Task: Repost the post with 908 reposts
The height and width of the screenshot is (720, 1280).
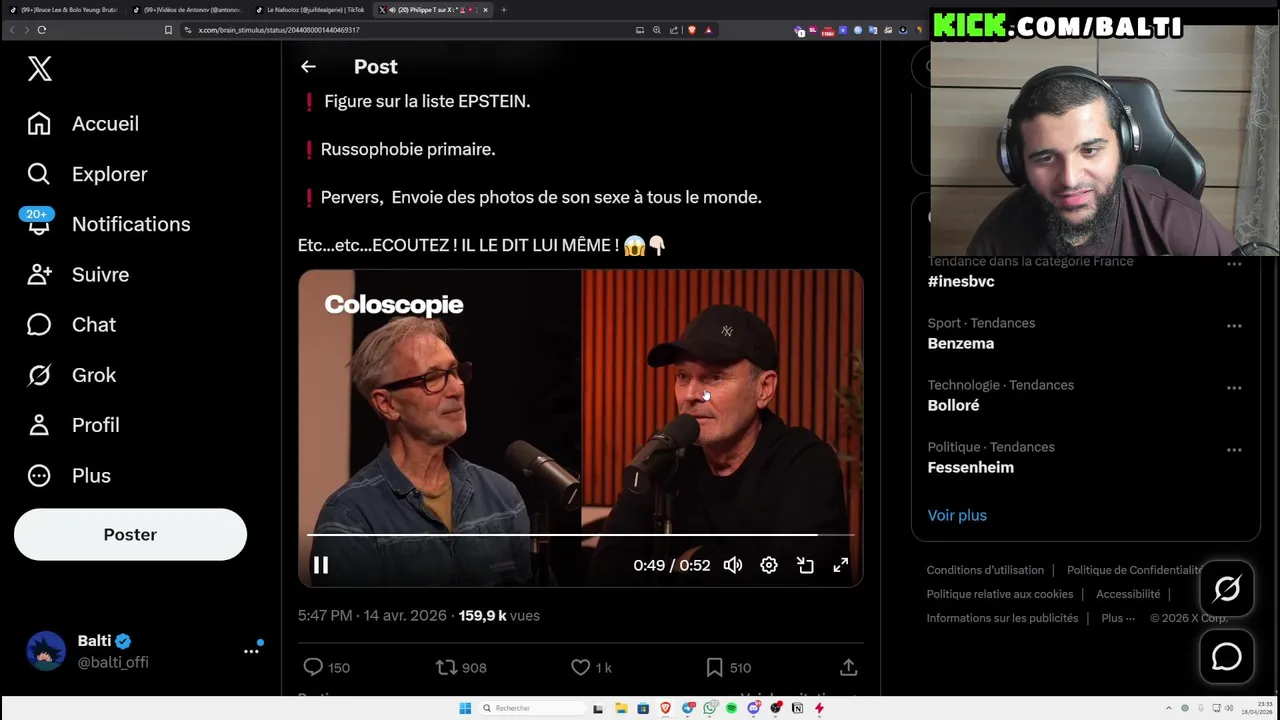Action: tap(461, 667)
